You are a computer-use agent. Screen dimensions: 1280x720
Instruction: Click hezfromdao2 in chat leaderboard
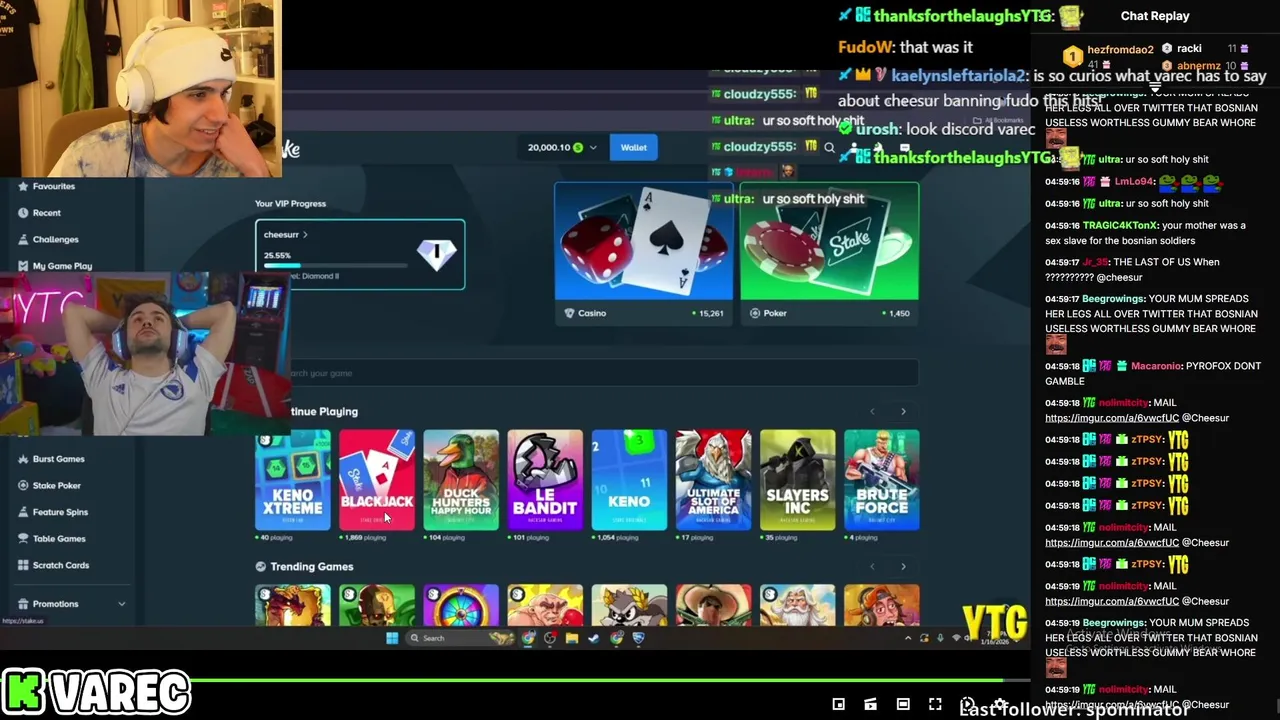[1120, 50]
